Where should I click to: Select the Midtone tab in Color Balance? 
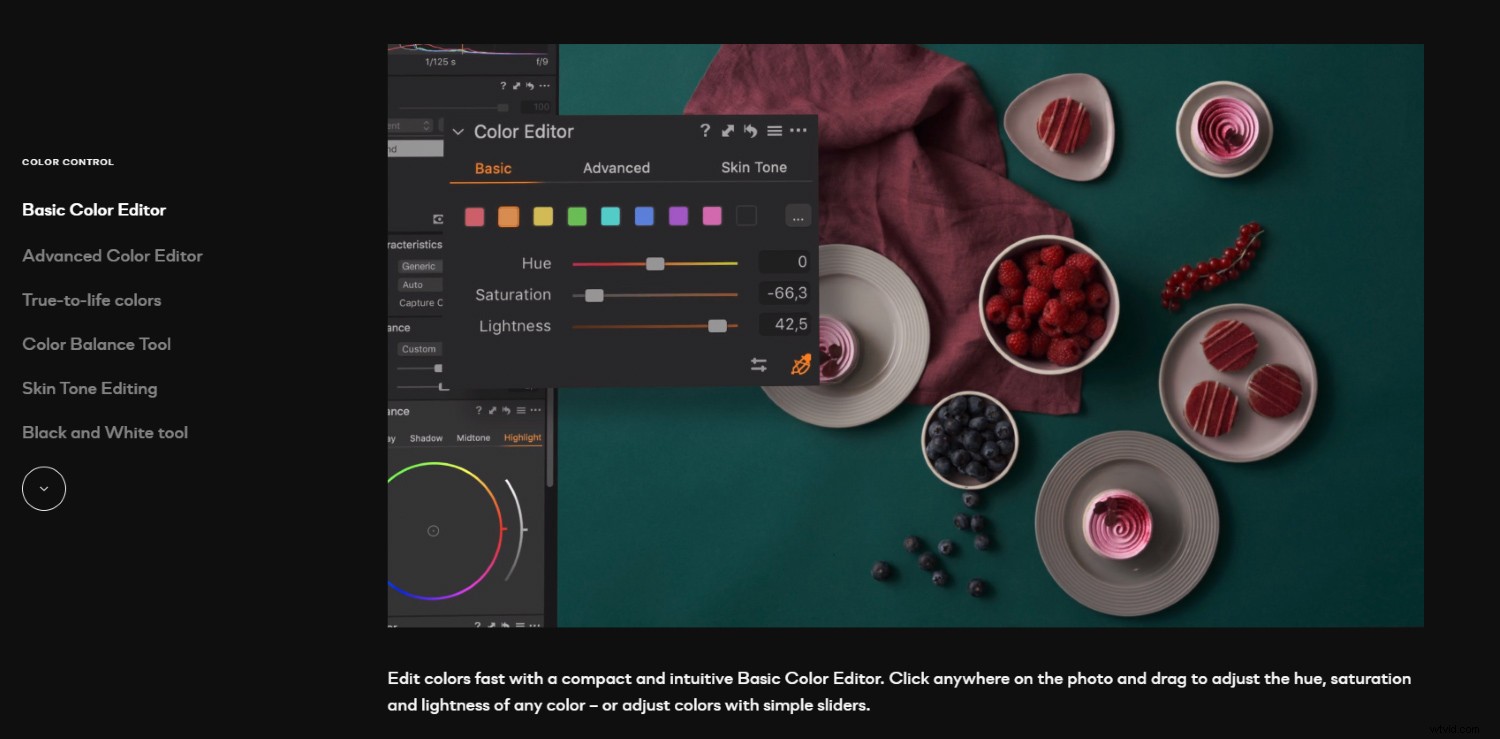(x=473, y=437)
